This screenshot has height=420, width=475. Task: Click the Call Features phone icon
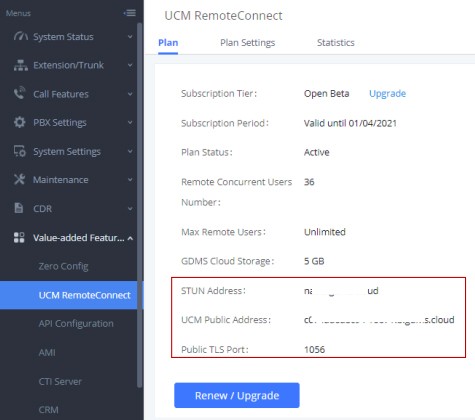[20, 93]
